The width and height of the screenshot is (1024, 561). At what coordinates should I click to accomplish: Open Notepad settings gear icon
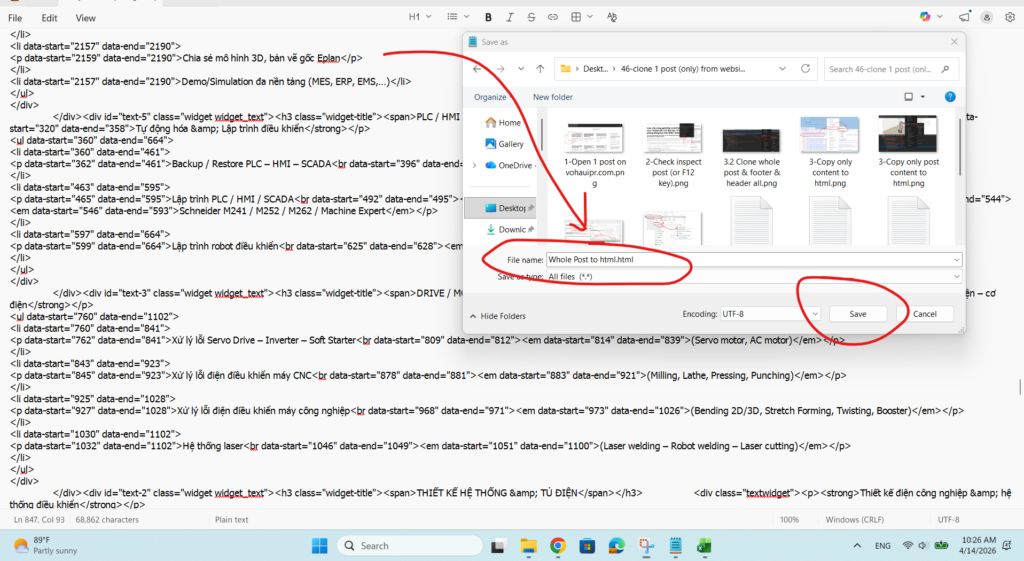point(1008,17)
